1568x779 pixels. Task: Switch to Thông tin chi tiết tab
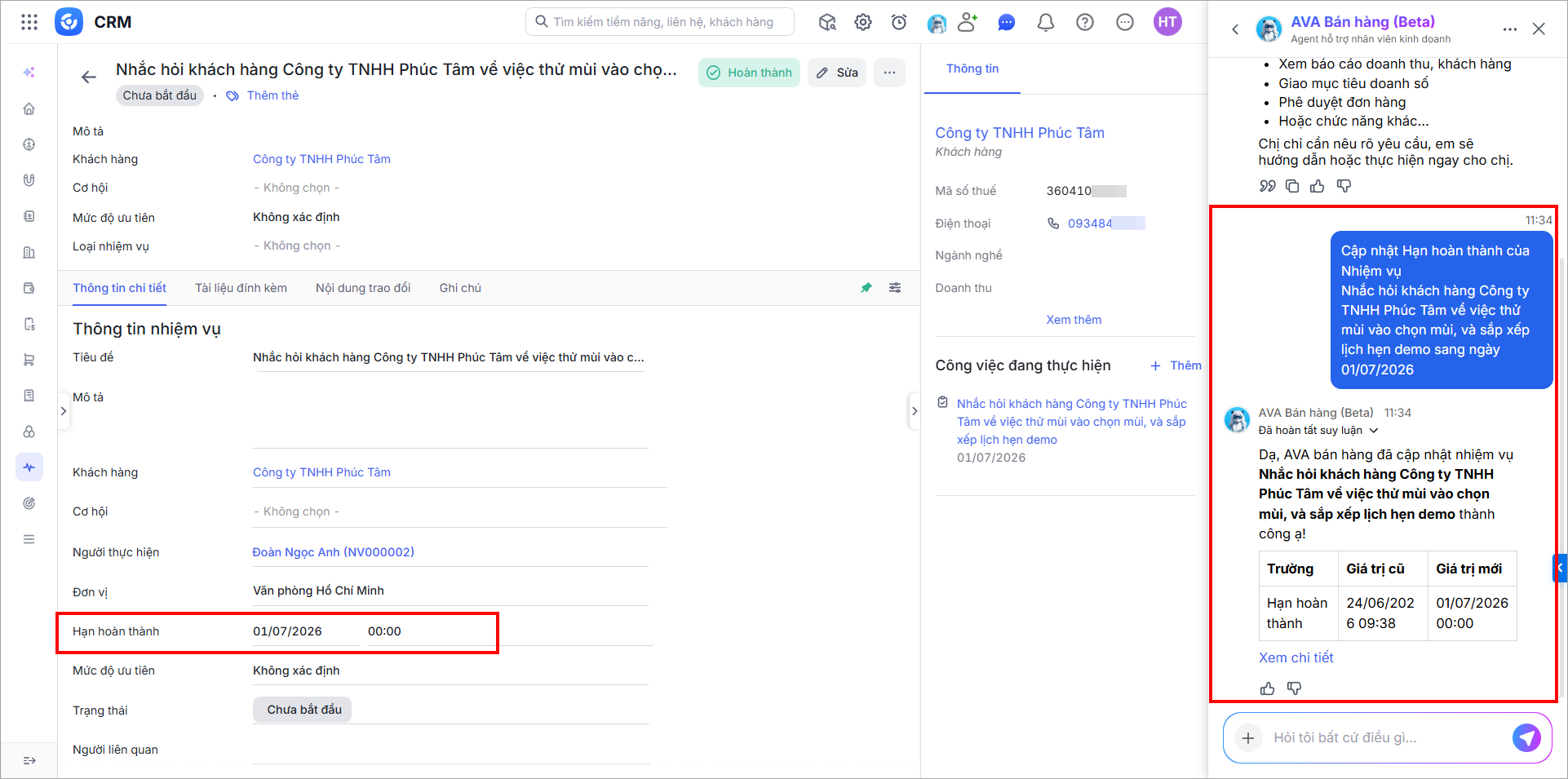coord(119,288)
